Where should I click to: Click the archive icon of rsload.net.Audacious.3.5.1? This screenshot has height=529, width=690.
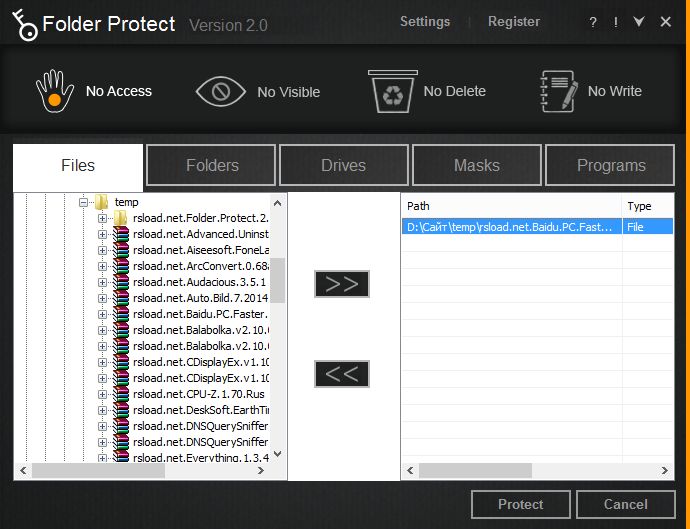[121, 282]
